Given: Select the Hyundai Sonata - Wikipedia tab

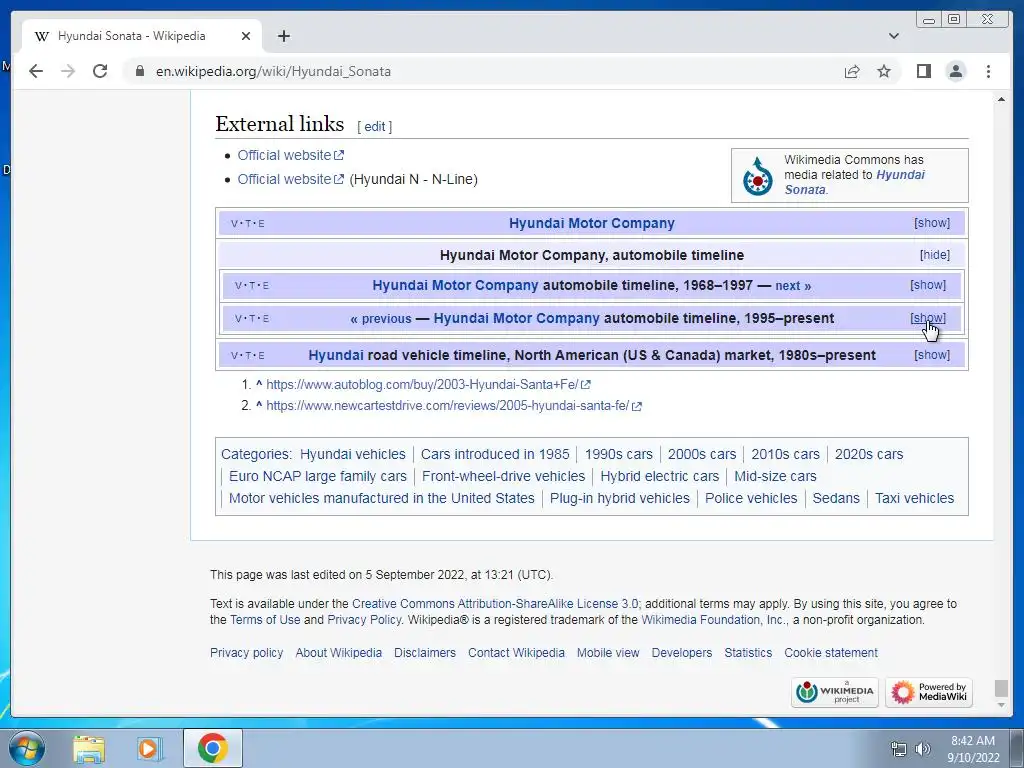Looking at the screenshot, I should point(142,36).
